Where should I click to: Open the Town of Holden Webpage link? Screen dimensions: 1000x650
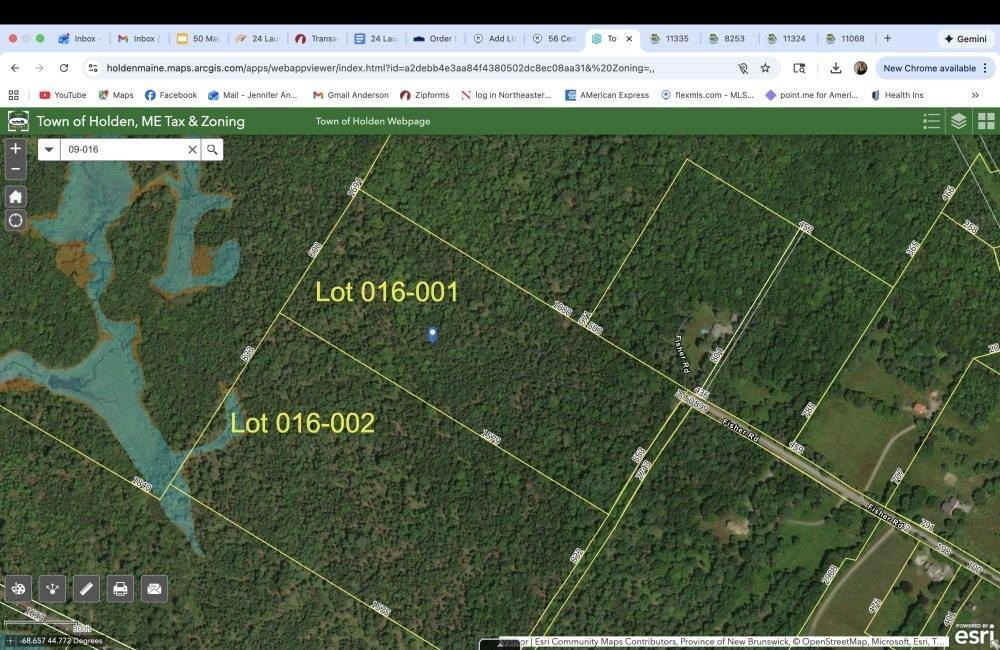click(373, 121)
